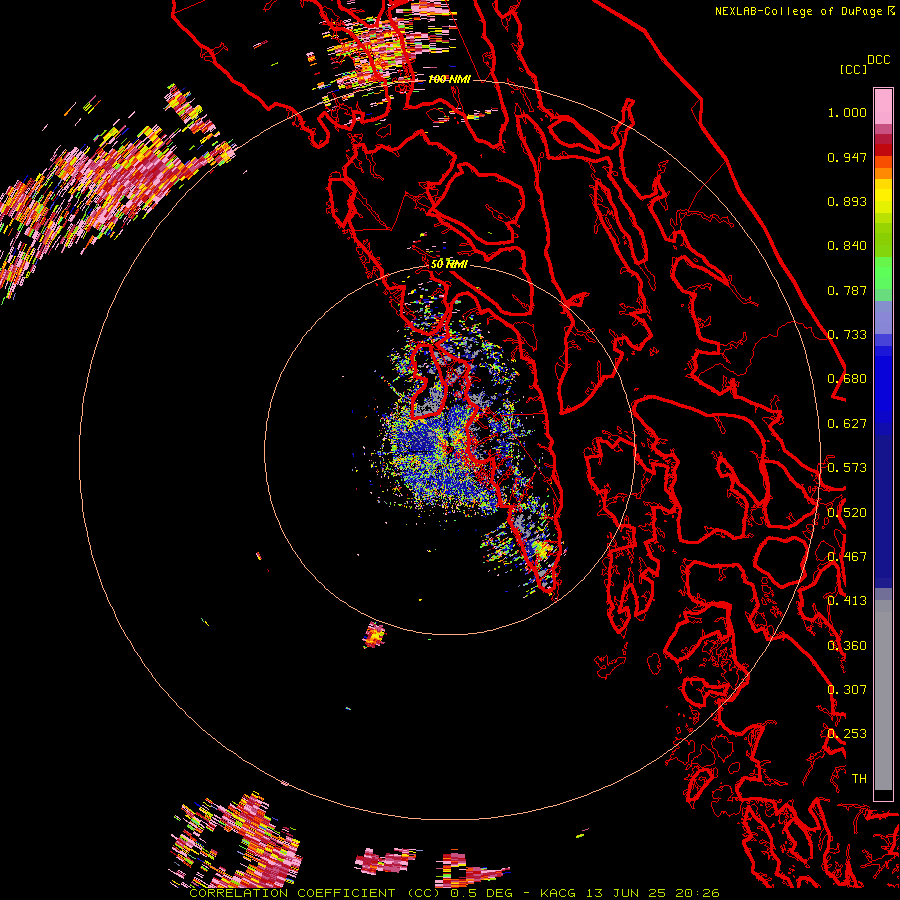Select the 0.893 legend value
Screen dimensions: 900x900
847,201
